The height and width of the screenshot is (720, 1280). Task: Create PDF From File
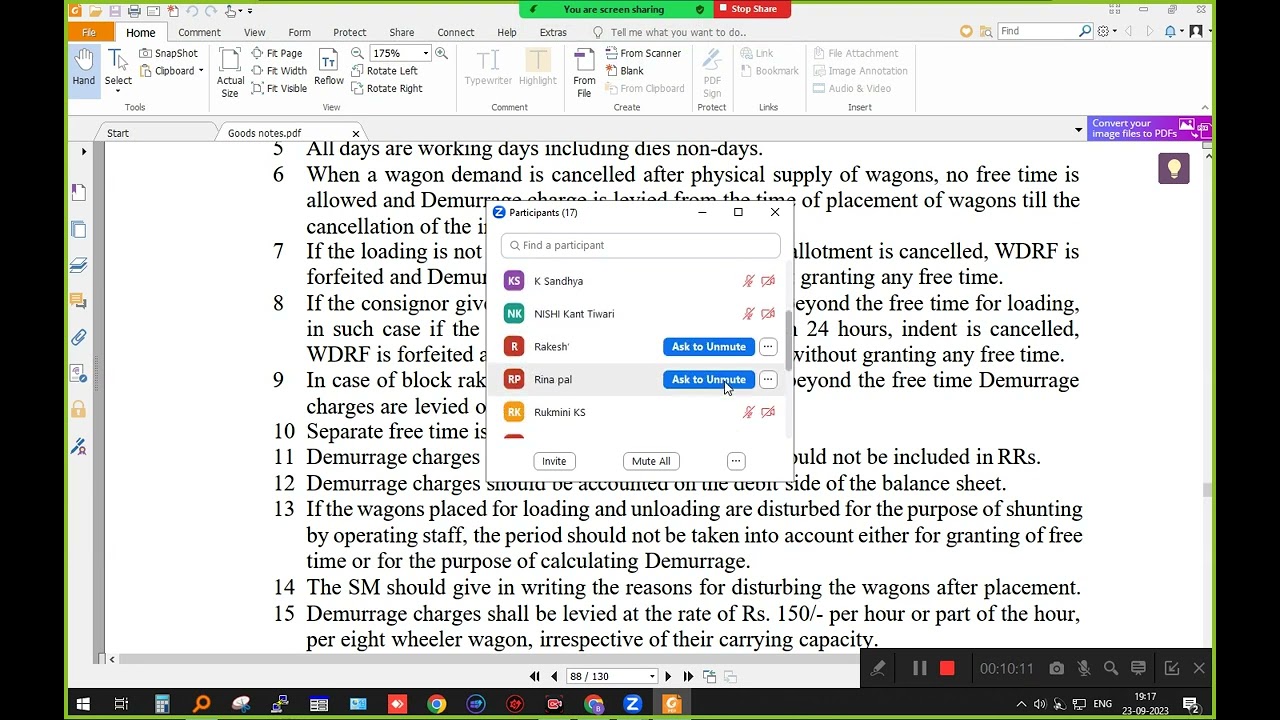coord(584,72)
